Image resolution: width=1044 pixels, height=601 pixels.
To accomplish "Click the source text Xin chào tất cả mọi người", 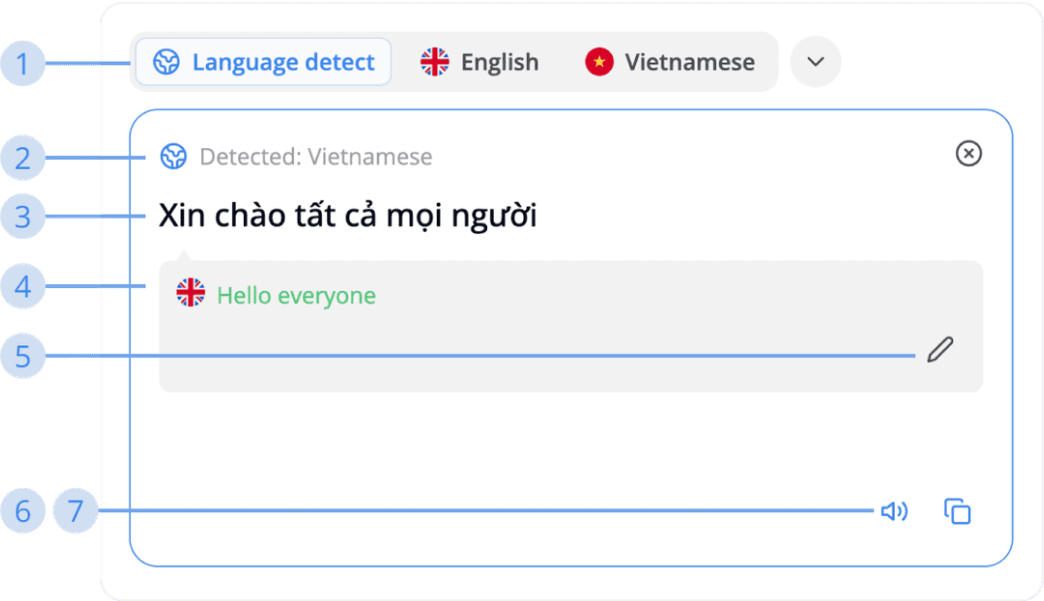I will point(348,216).
